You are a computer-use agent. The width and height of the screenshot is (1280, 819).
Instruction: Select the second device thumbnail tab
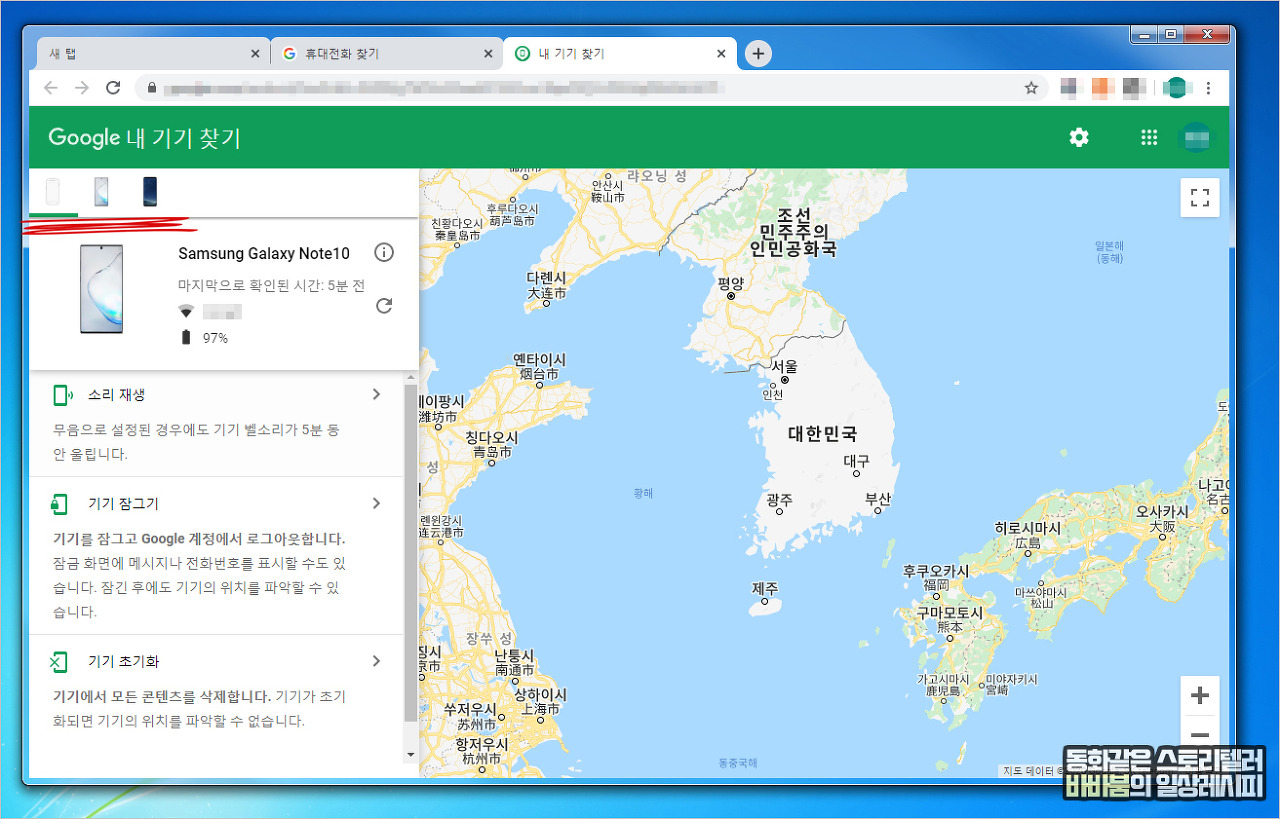click(101, 191)
